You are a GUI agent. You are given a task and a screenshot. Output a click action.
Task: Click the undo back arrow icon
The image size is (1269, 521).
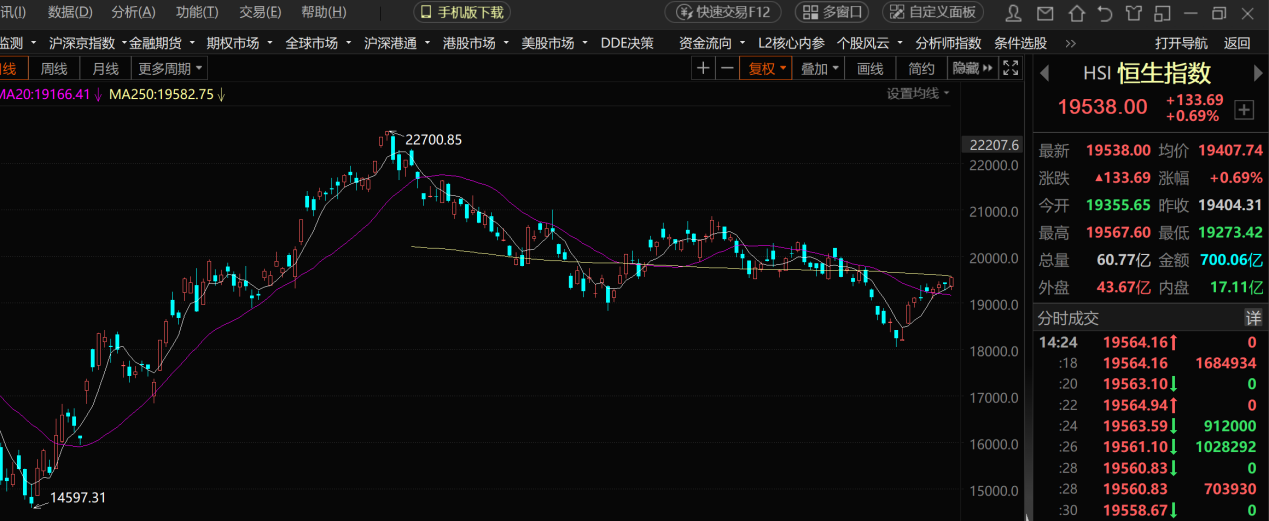pos(1105,13)
